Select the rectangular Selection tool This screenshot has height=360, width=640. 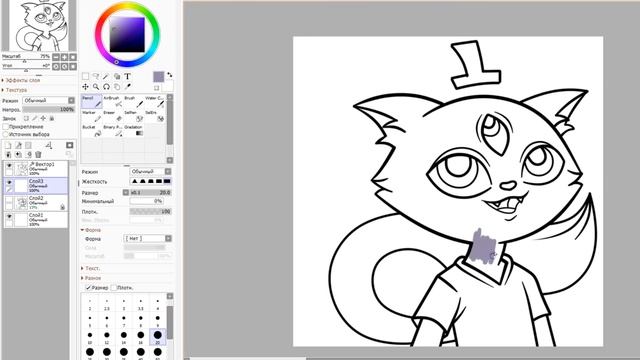pyautogui.click(x=85, y=76)
